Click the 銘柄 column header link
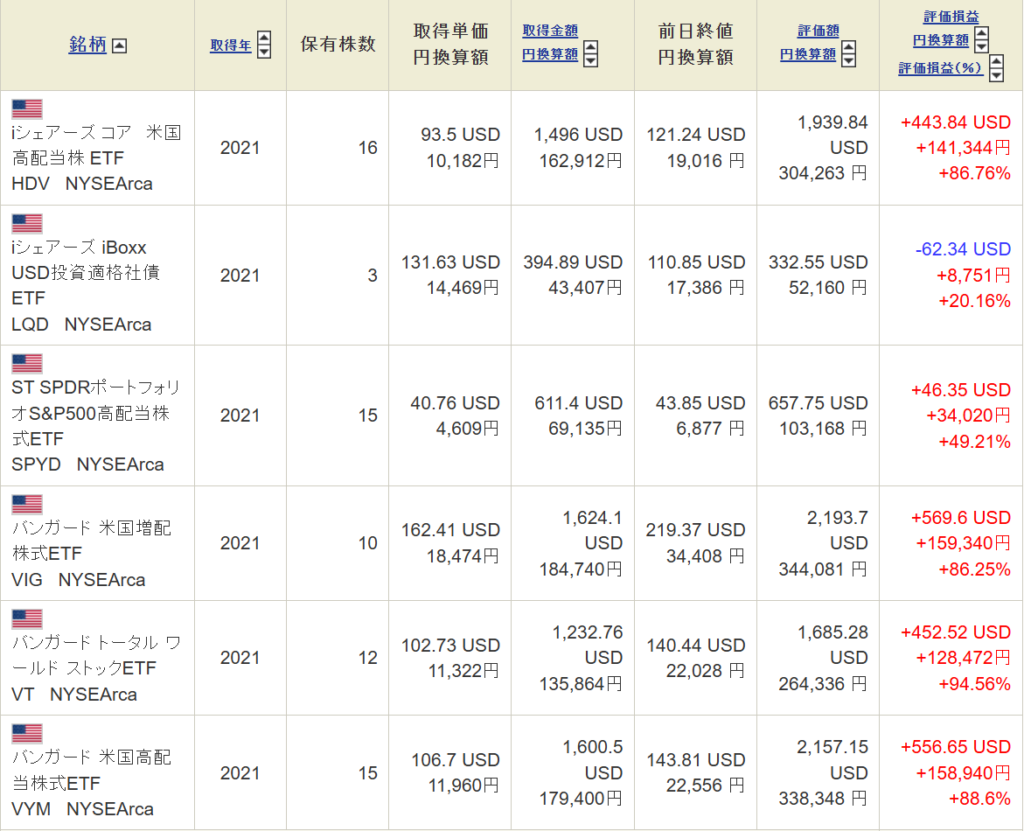This screenshot has height=831, width=1024. 87,45
